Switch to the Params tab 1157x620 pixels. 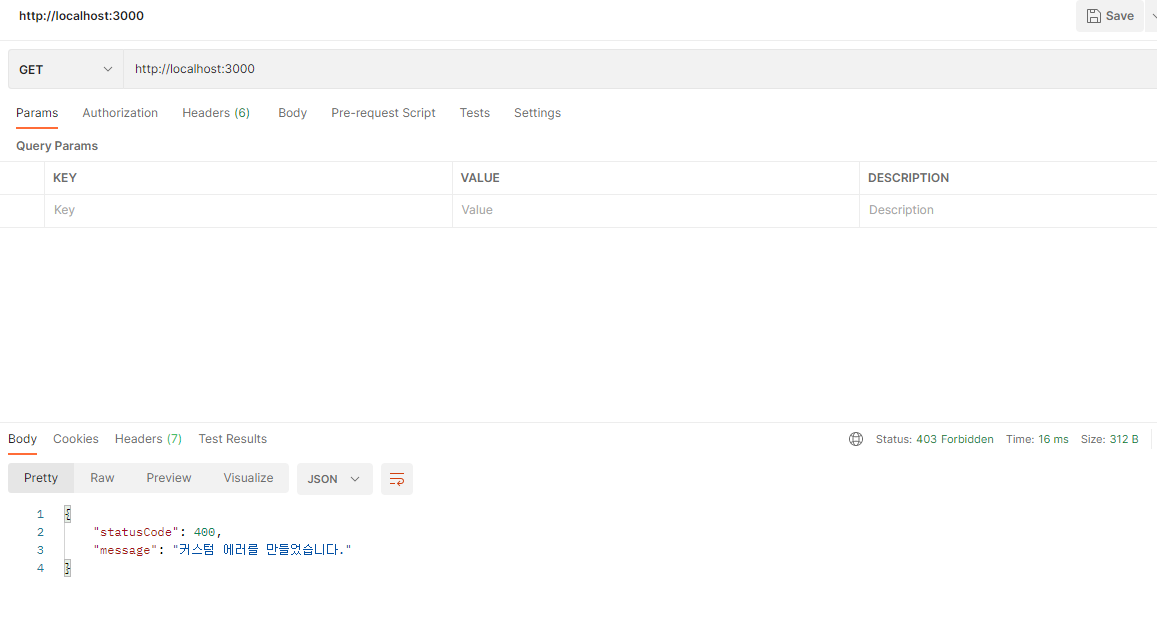(37, 113)
